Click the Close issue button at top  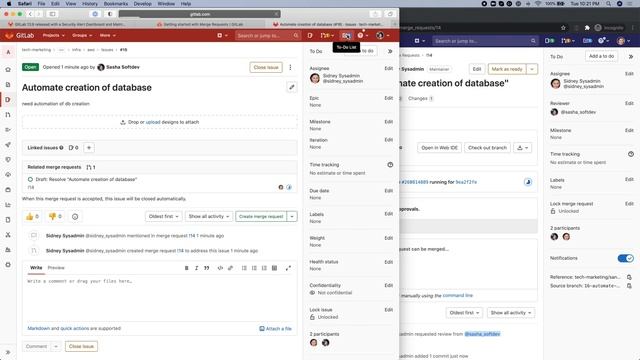(266, 67)
